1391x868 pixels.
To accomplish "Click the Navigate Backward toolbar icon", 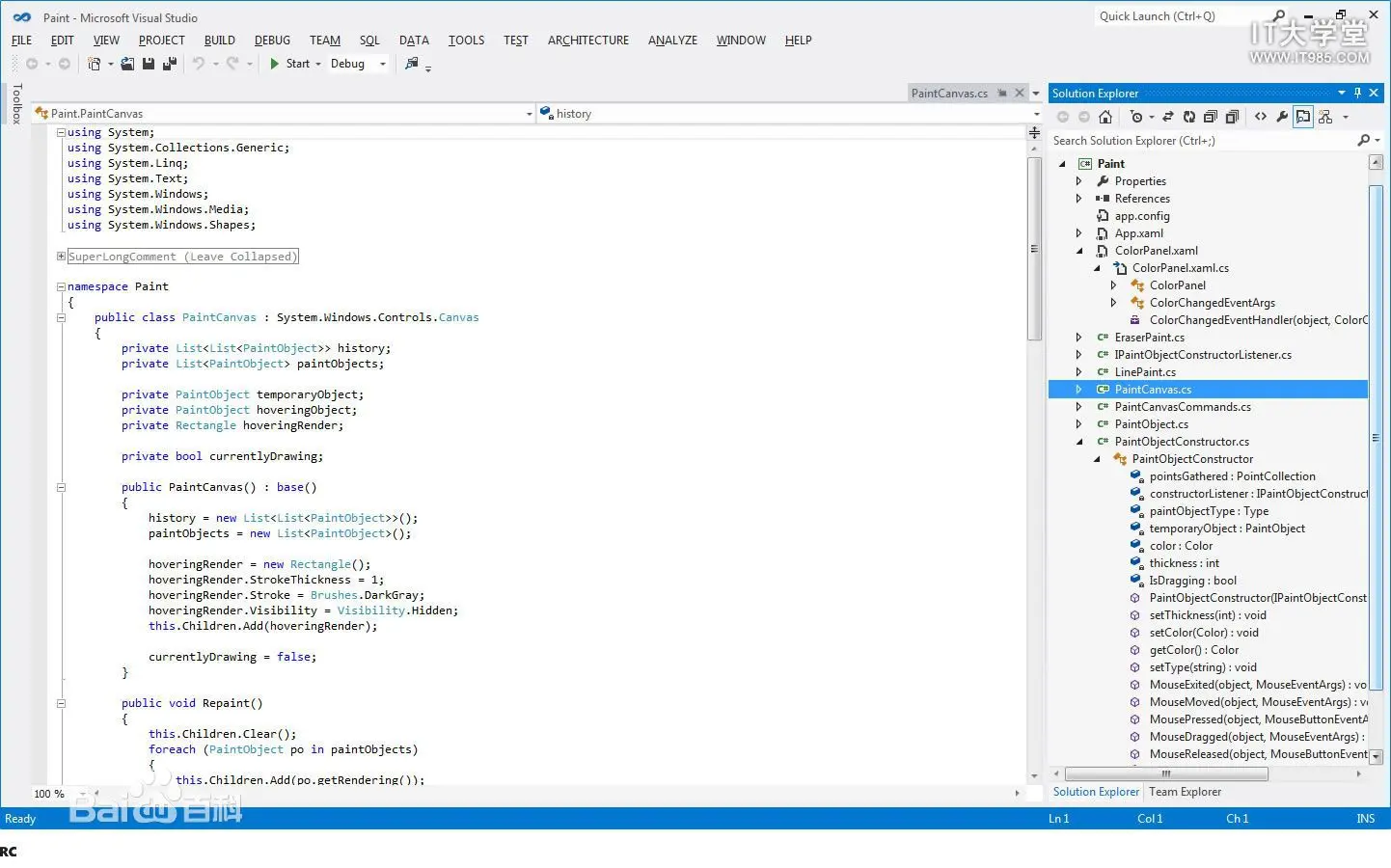I will coord(32,64).
